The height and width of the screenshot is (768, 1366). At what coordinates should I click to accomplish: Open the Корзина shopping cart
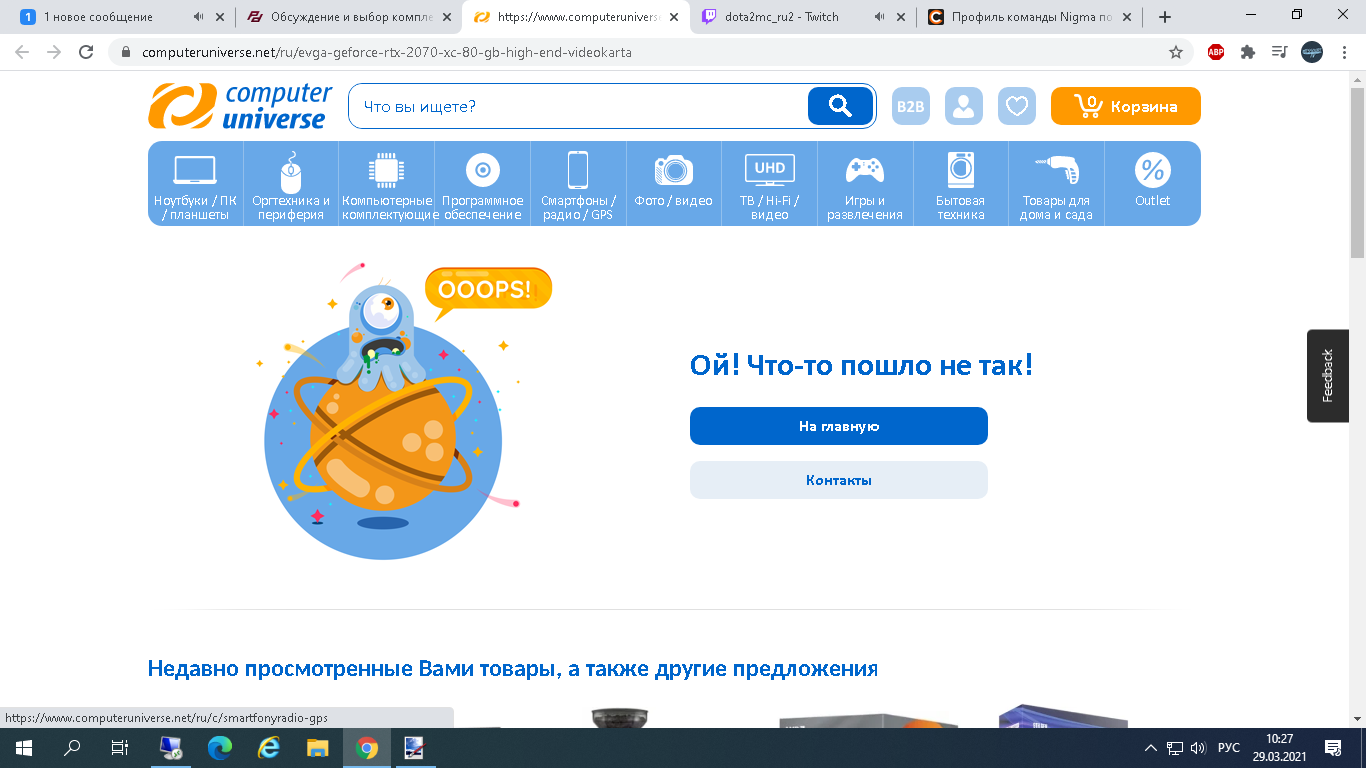pos(1124,105)
